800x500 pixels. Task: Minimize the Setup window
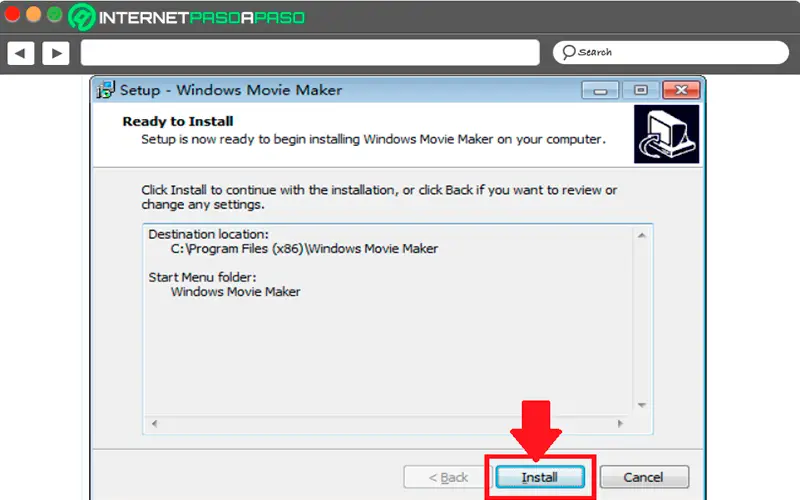pos(600,90)
